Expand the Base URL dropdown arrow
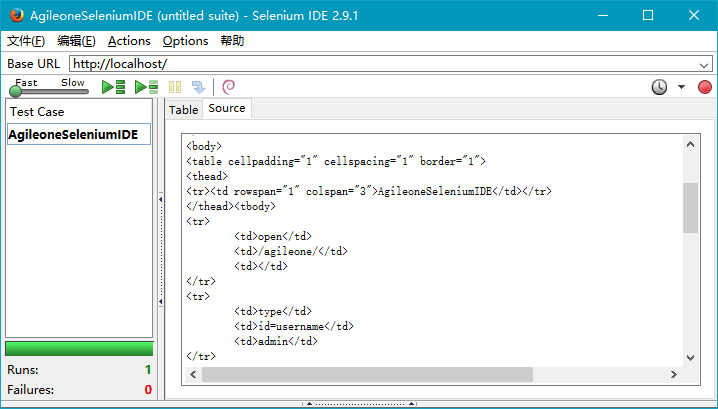Image resolution: width=718 pixels, height=409 pixels. 704,65
